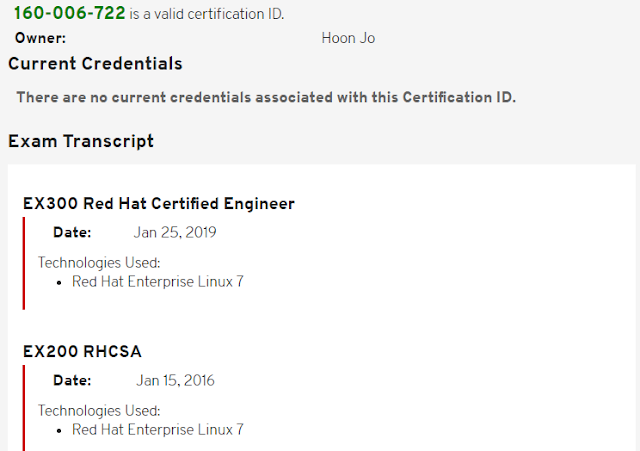Image resolution: width=640 pixels, height=451 pixels.
Task: Click EX300 Red Hat Certified Engineer title
Action: [158, 203]
